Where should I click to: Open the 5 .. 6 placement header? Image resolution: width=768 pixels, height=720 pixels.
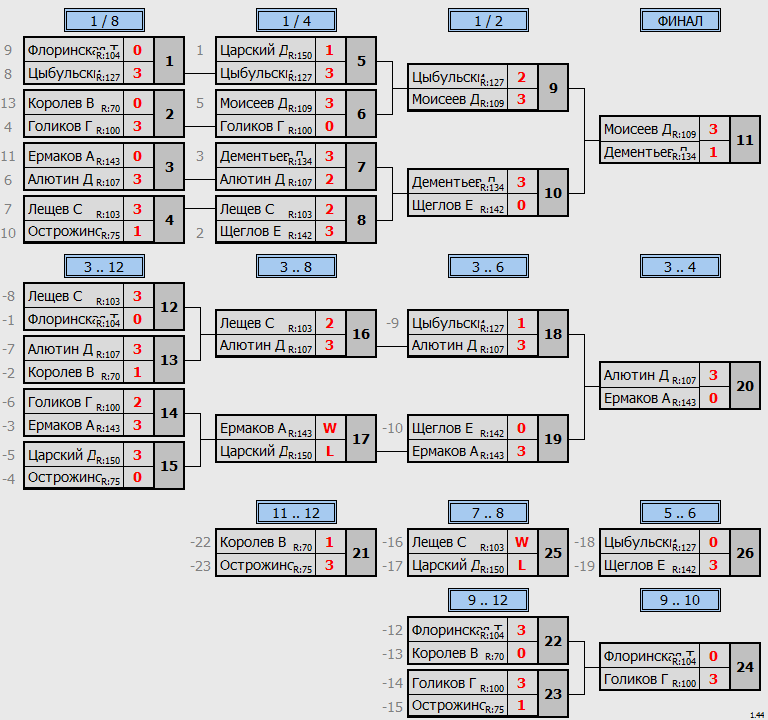pyautogui.click(x=680, y=512)
